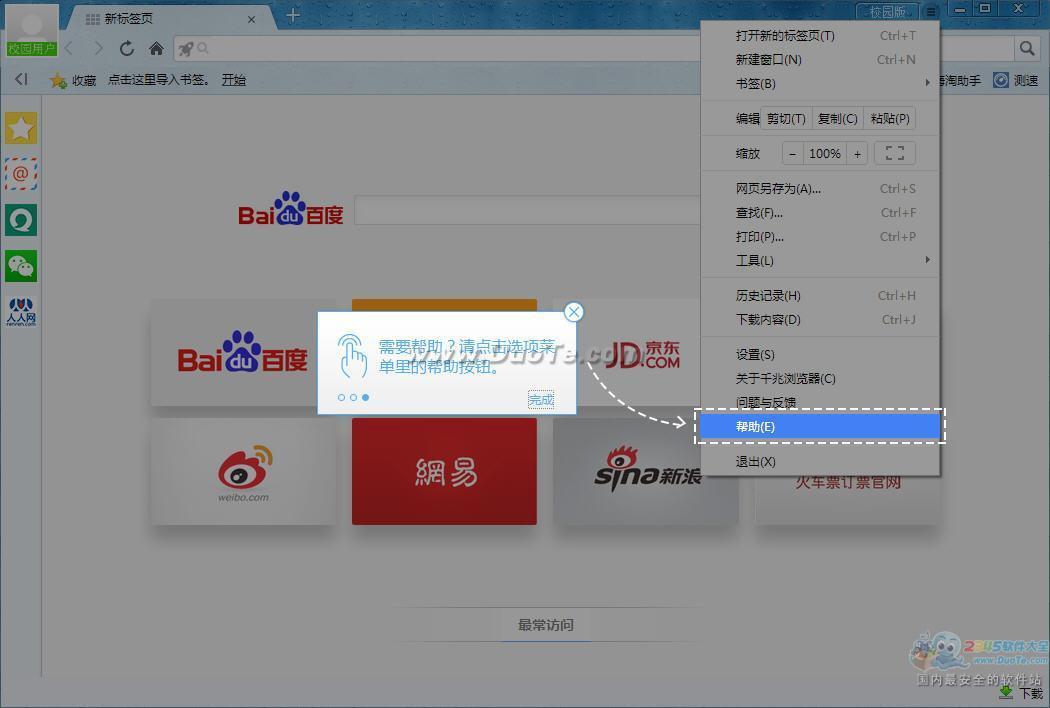Open 下载内容 from the menu
Image resolution: width=1050 pixels, height=708 pixels.
(820, 320)
